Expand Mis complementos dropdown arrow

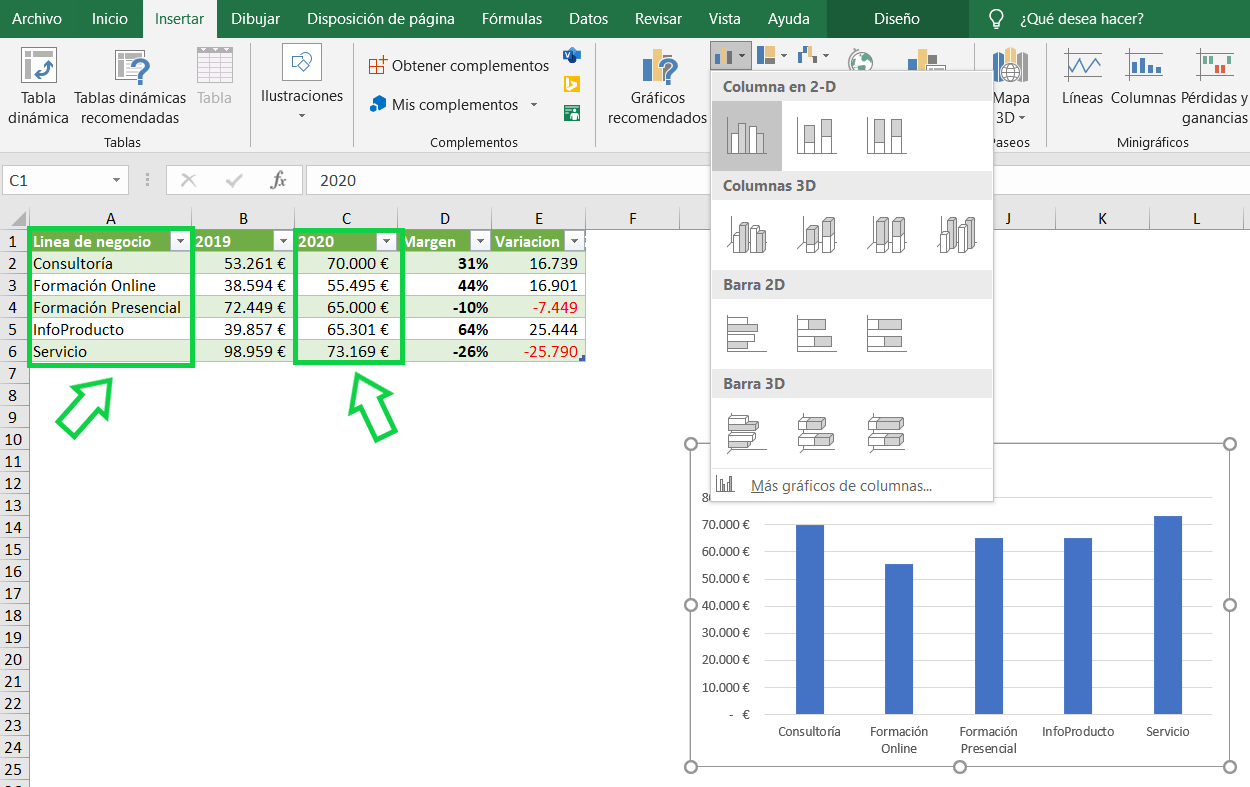point(534,105)
